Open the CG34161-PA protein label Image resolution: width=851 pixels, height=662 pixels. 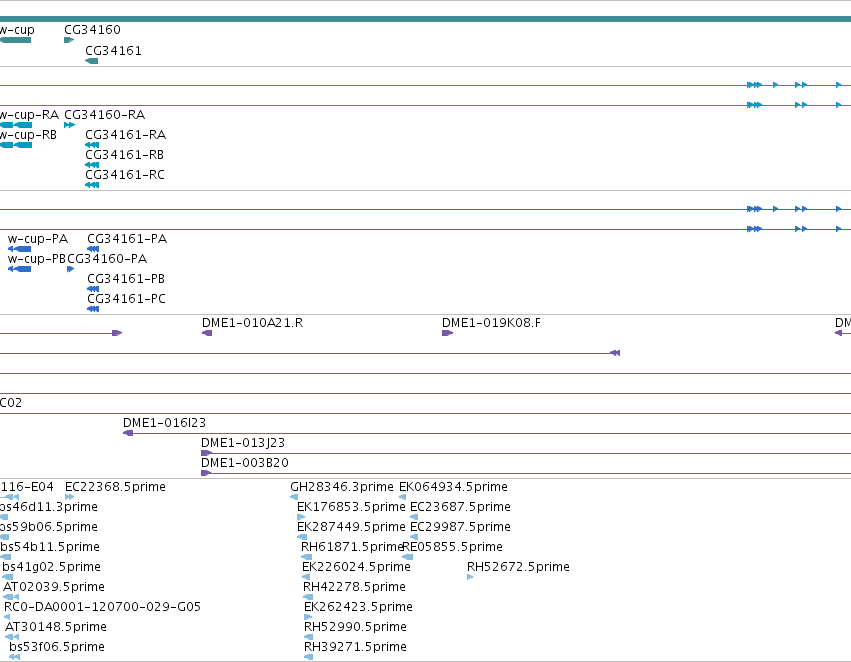(127, 239)
